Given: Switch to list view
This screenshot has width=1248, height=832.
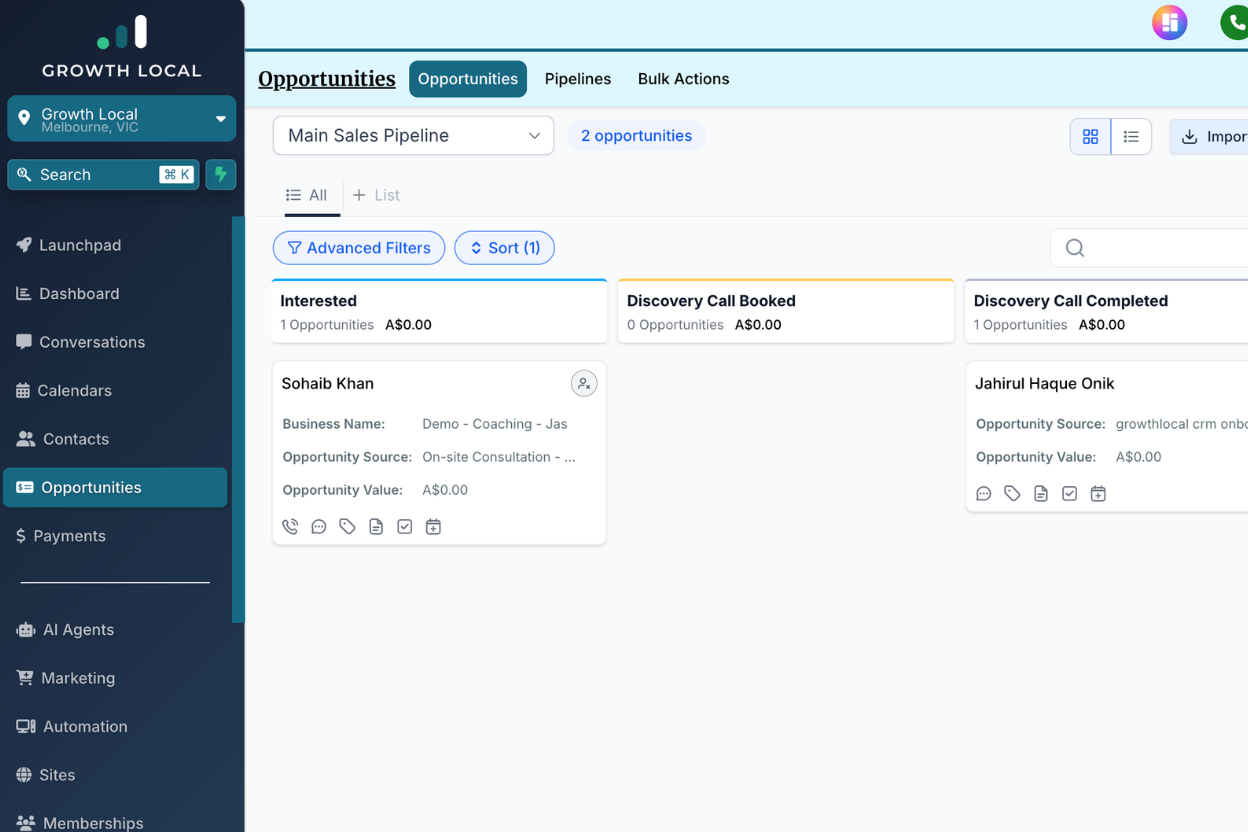Looking at the screenshot, I should coord(1131,137).
